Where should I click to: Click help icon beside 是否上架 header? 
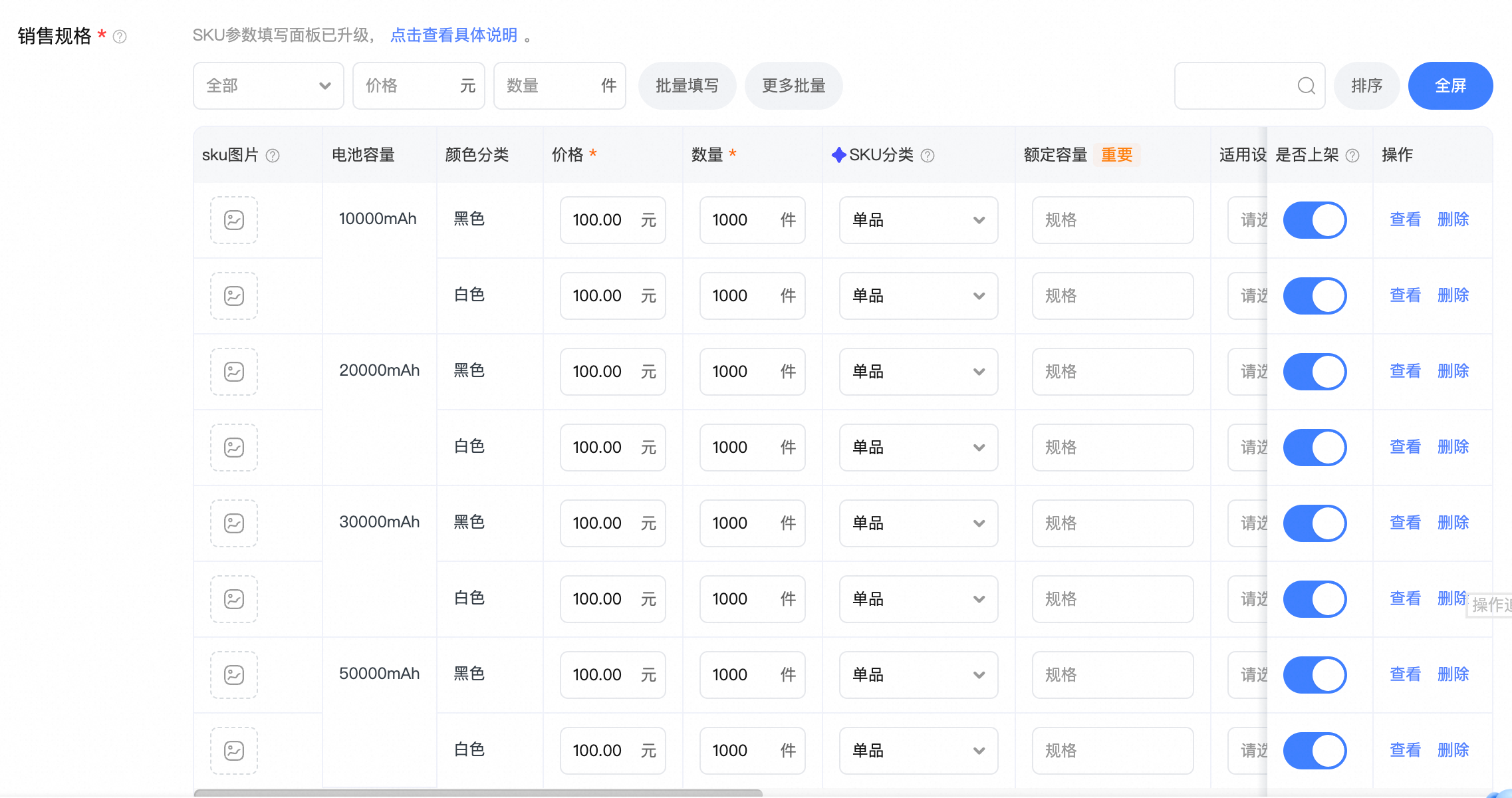click(1352, 156)
